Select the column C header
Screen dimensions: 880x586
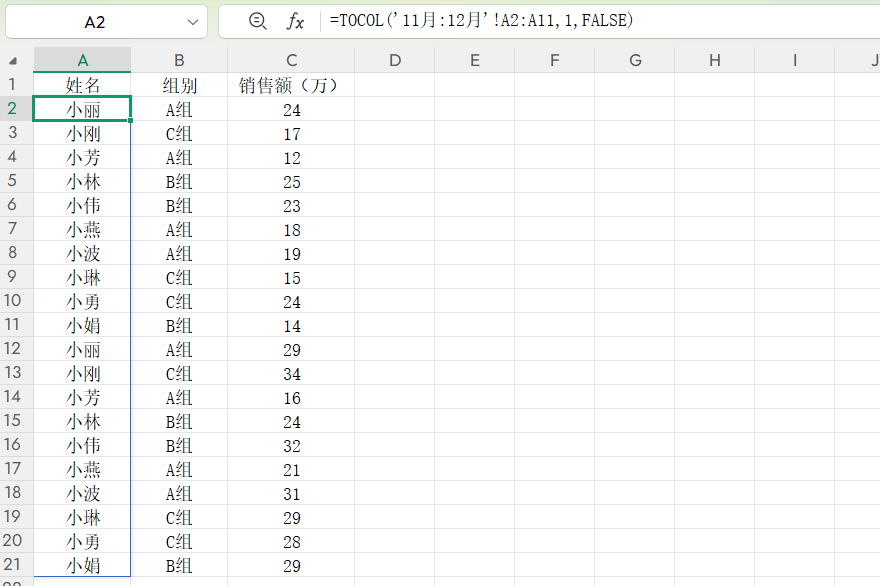point(291,60)
